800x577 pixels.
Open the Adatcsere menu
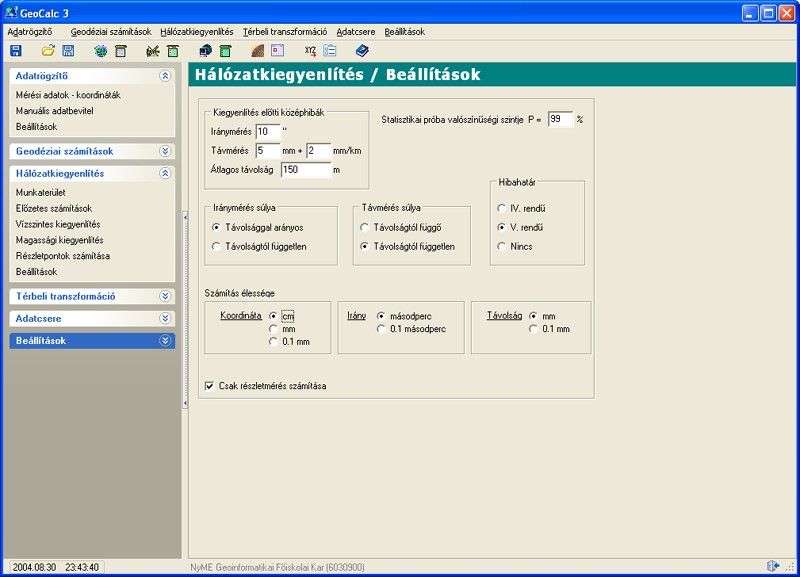point(356,32)
